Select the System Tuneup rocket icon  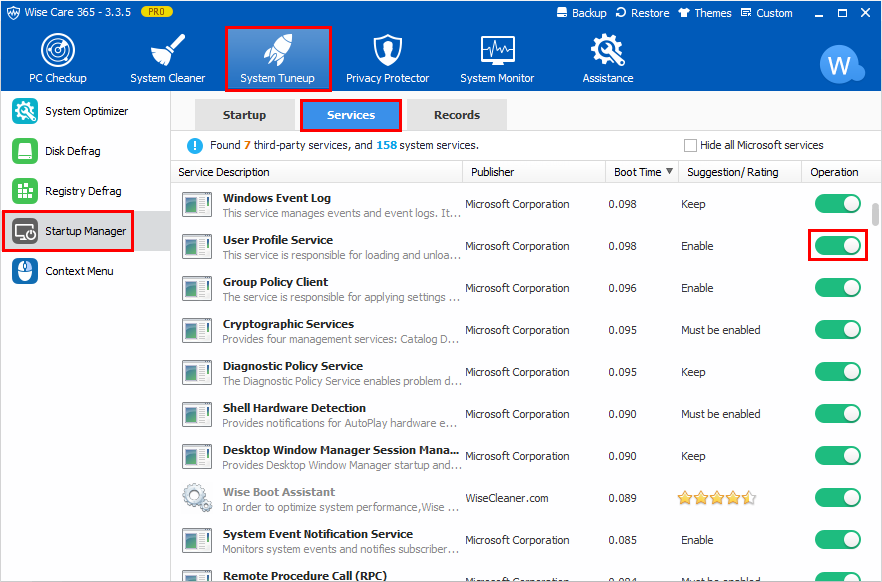click(x=278, y=49)
